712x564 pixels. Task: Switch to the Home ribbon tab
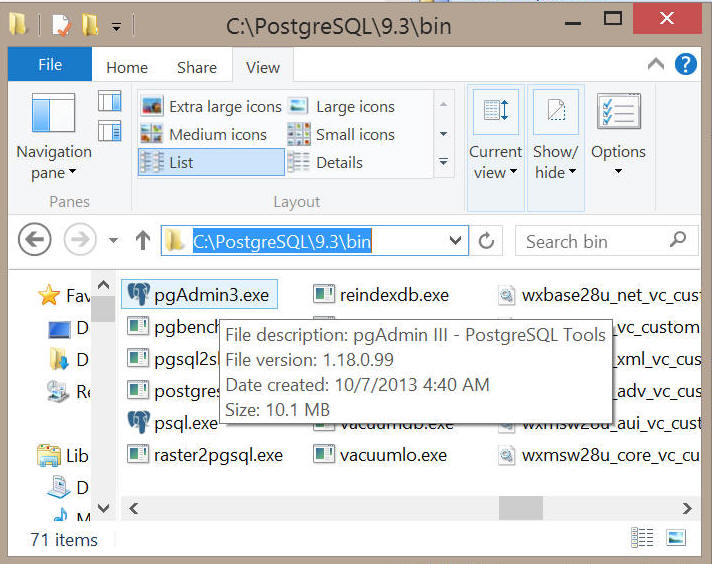point(127,68)
